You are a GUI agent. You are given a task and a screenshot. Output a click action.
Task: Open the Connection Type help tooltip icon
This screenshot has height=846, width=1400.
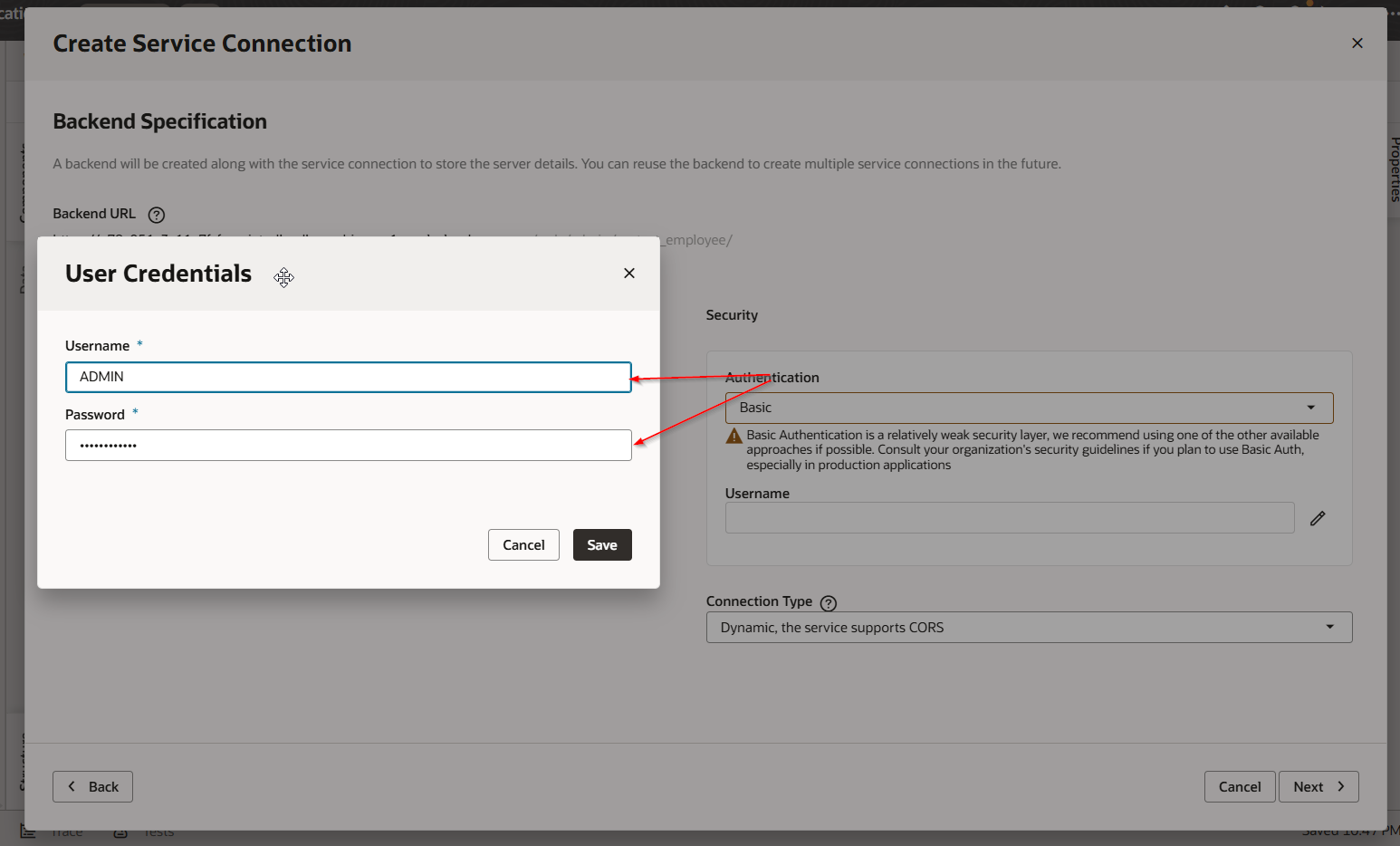(x=828, y=603)
